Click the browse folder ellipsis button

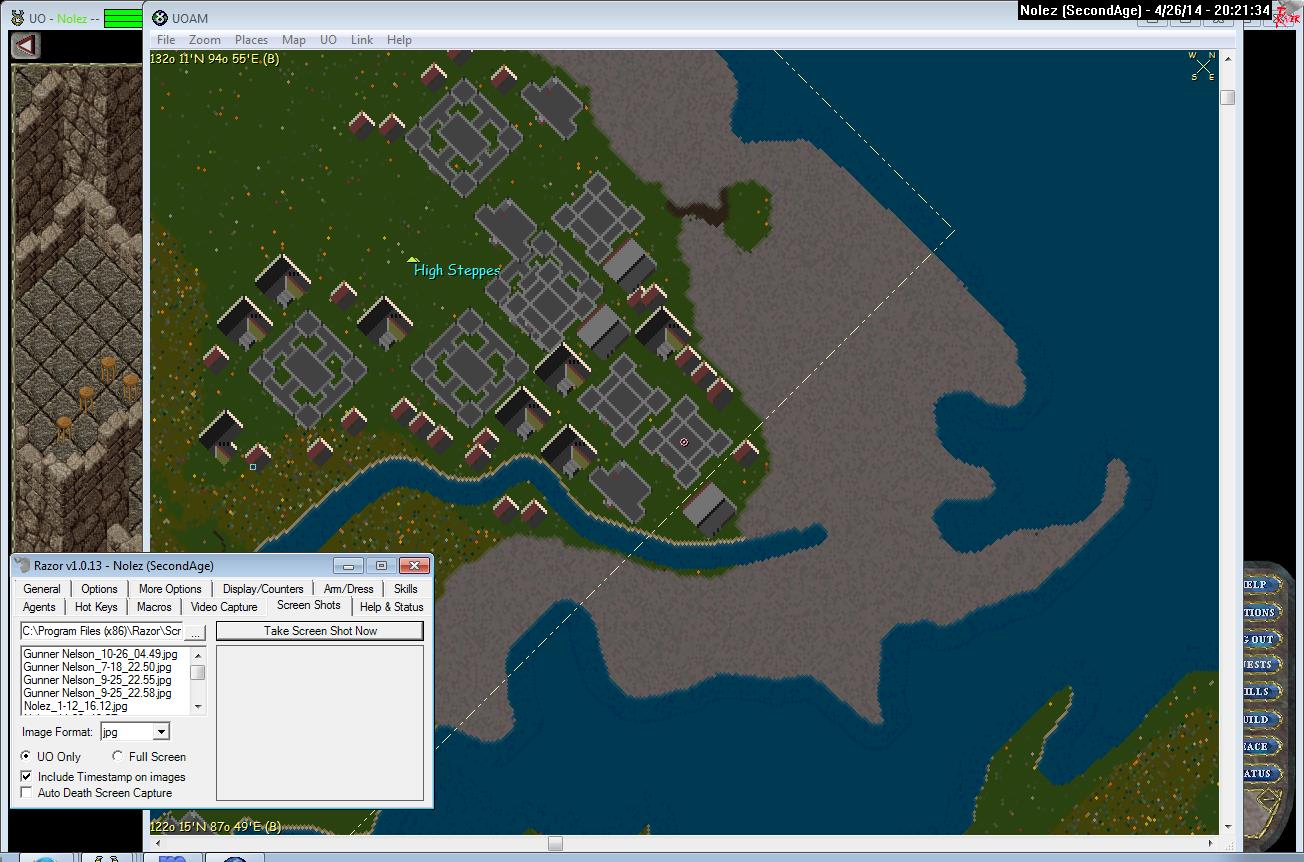196,632
